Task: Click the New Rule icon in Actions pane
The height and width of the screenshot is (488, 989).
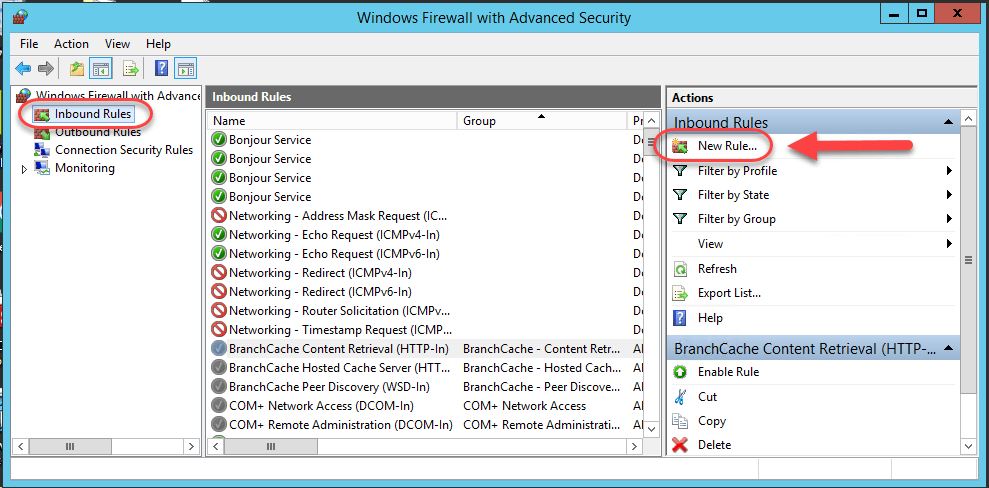Action: click(680, 147)
